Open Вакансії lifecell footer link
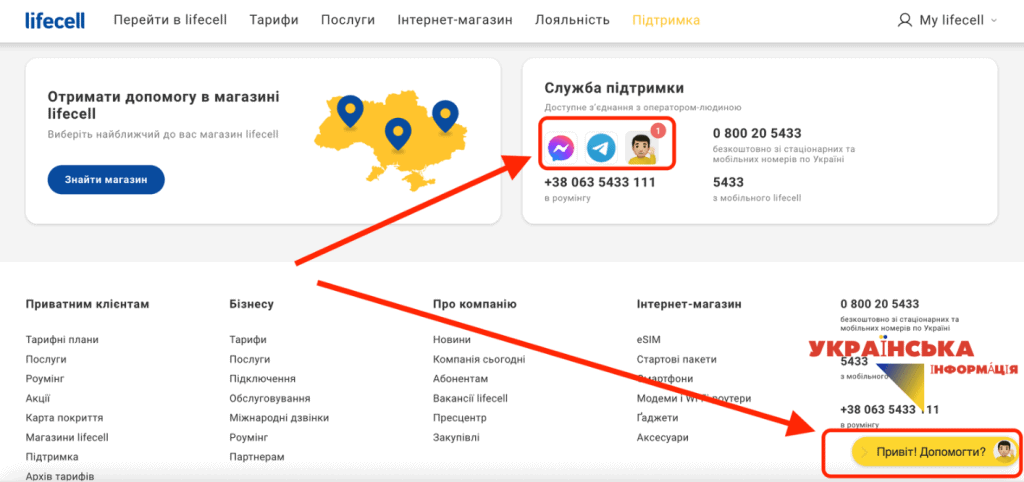 point(470,398)
